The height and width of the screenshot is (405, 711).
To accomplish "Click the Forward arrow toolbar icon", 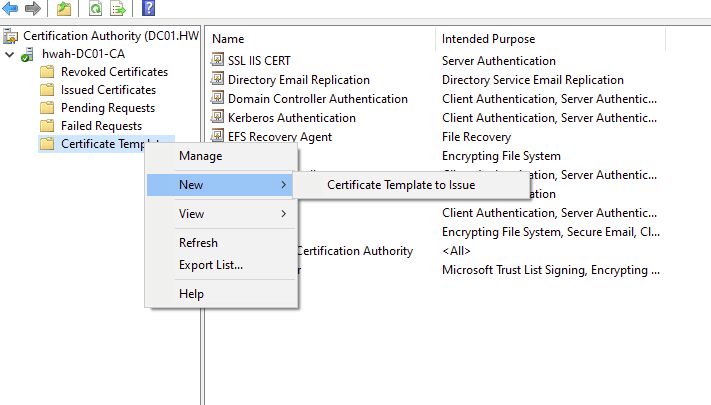I will pyautogui.click(x=33, y=9).
